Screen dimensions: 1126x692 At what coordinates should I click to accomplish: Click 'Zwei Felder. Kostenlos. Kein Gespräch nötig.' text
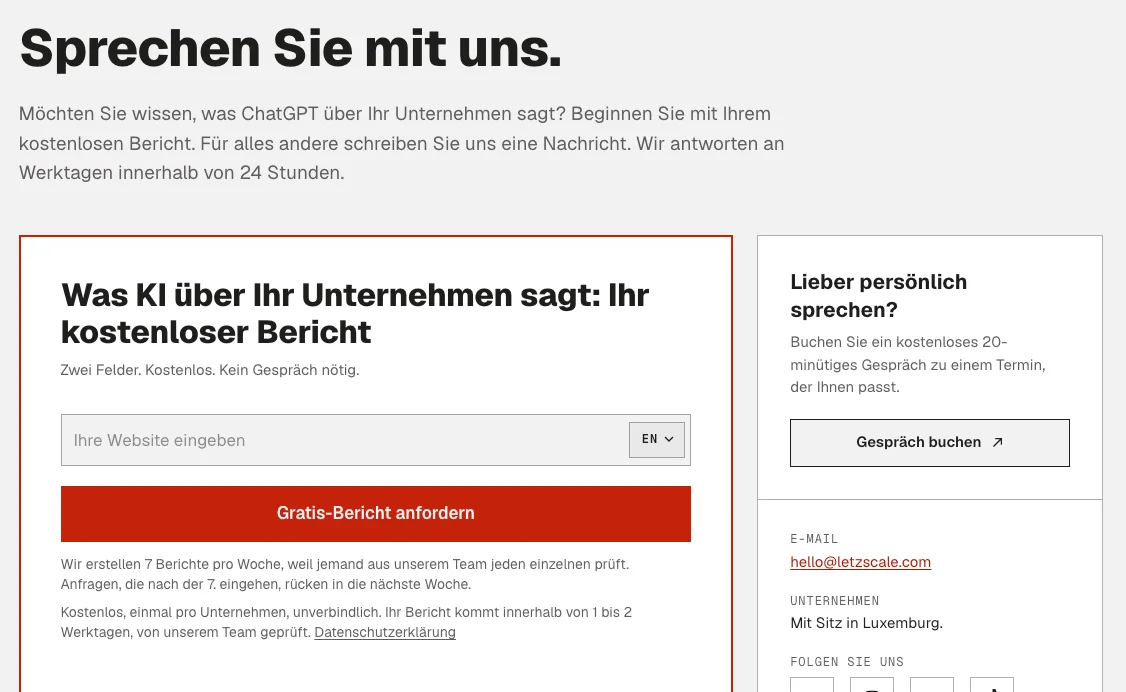tap(210, 370)
